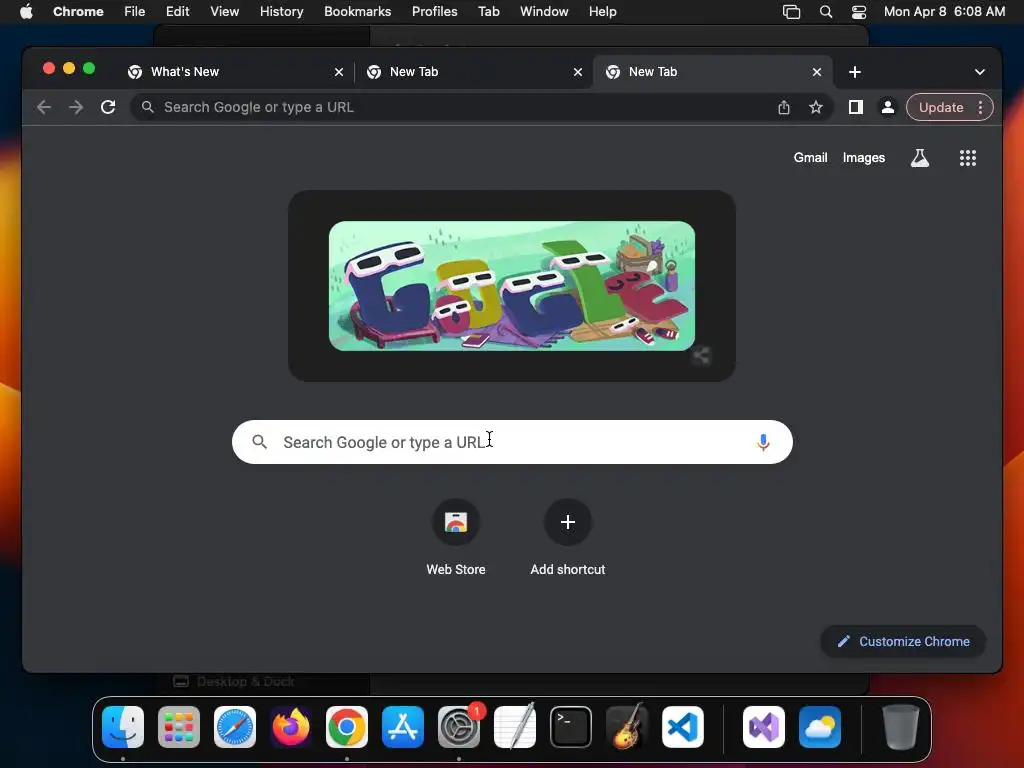The height and width of the screenshot is (768, 1024).
Task: Open the Chrome application menu
Action: coord(78,12)
